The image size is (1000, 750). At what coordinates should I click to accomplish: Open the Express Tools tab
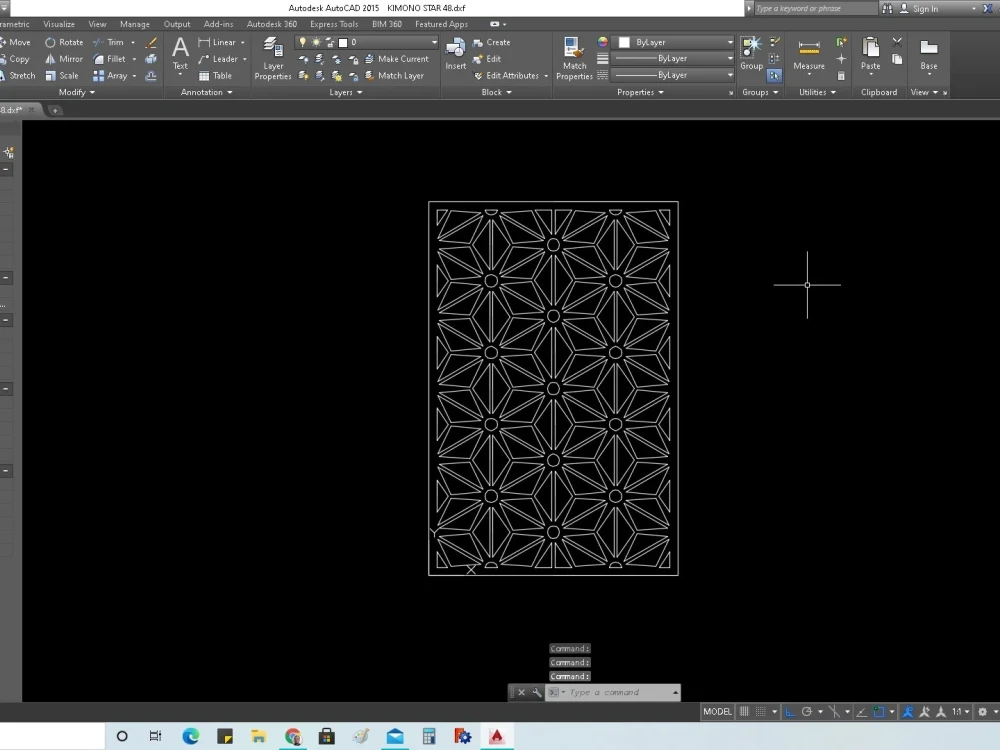(x=334, y=24)
